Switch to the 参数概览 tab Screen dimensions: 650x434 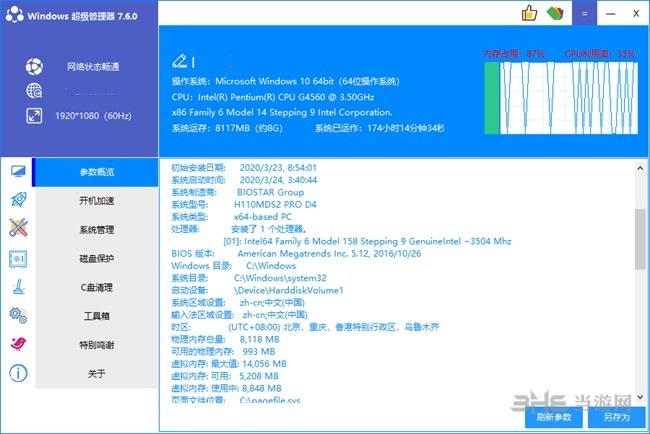click(x=97, y=172)
